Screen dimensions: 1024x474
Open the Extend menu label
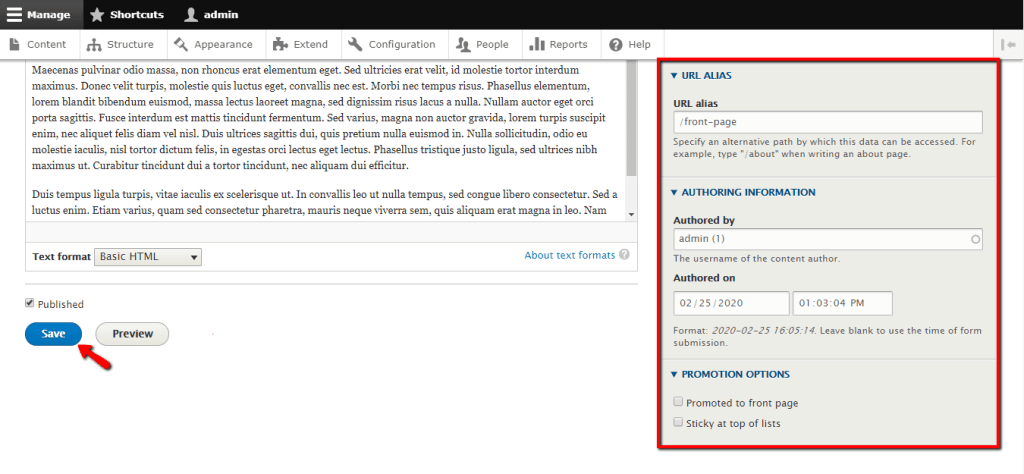(311, 44)
